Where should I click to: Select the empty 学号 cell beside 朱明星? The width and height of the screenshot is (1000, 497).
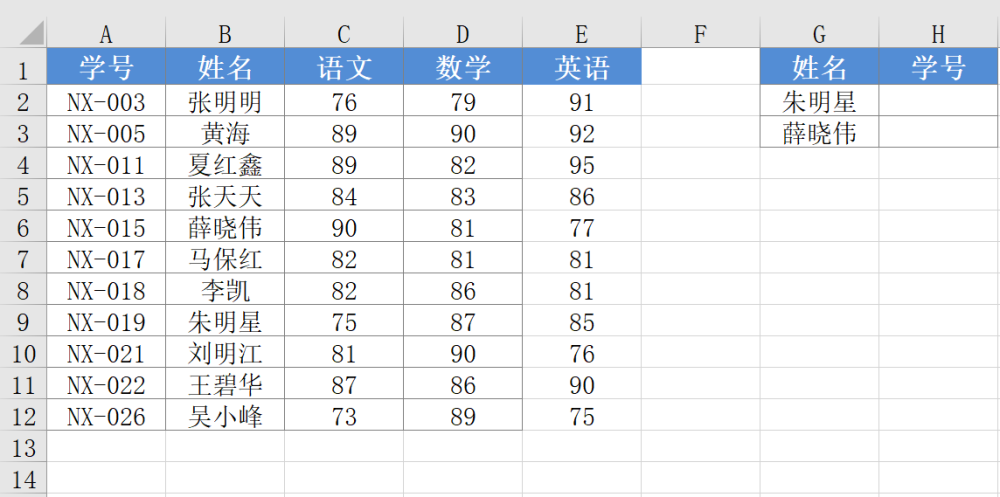point(938,102)
